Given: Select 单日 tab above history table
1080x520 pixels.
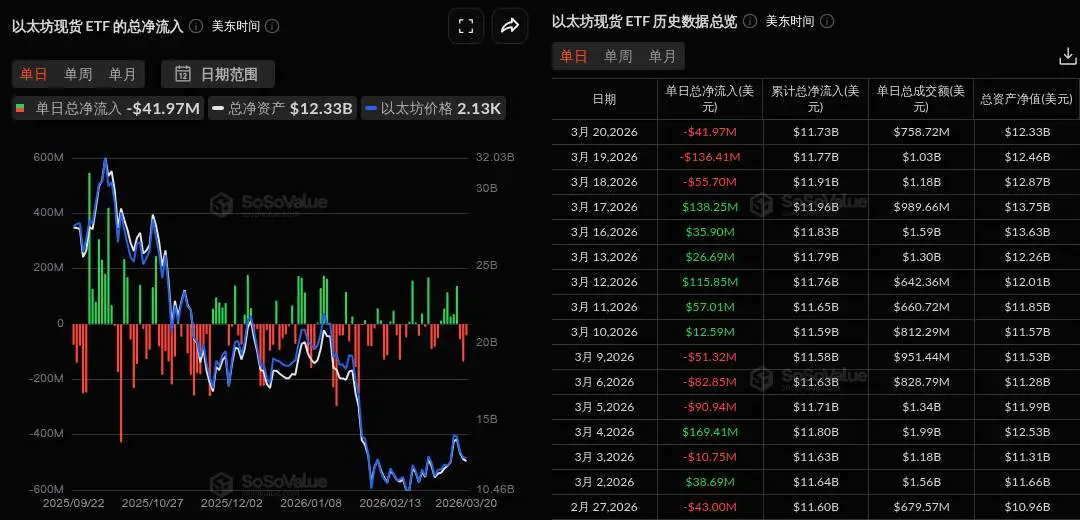Looking at the screenshot, I should coord(574,56).
